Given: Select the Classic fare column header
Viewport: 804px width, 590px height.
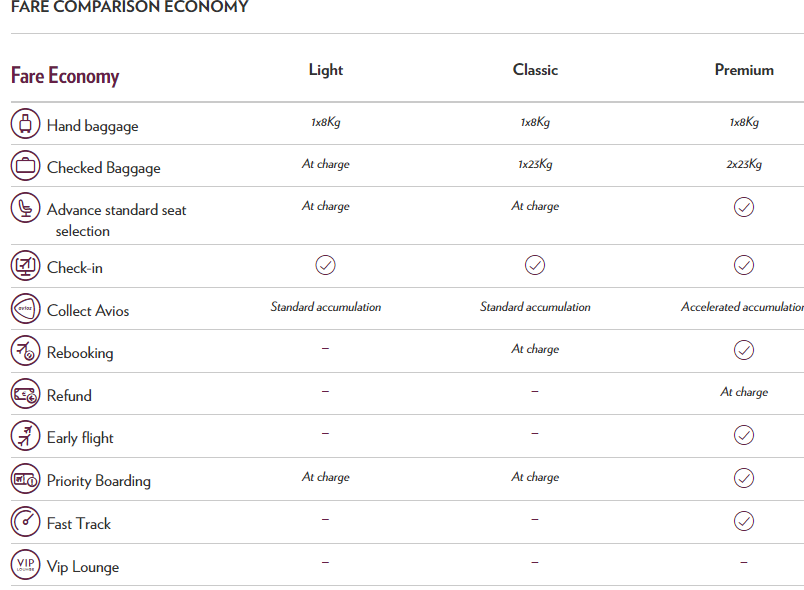Looking at the screenshot, I should [535, 70].
